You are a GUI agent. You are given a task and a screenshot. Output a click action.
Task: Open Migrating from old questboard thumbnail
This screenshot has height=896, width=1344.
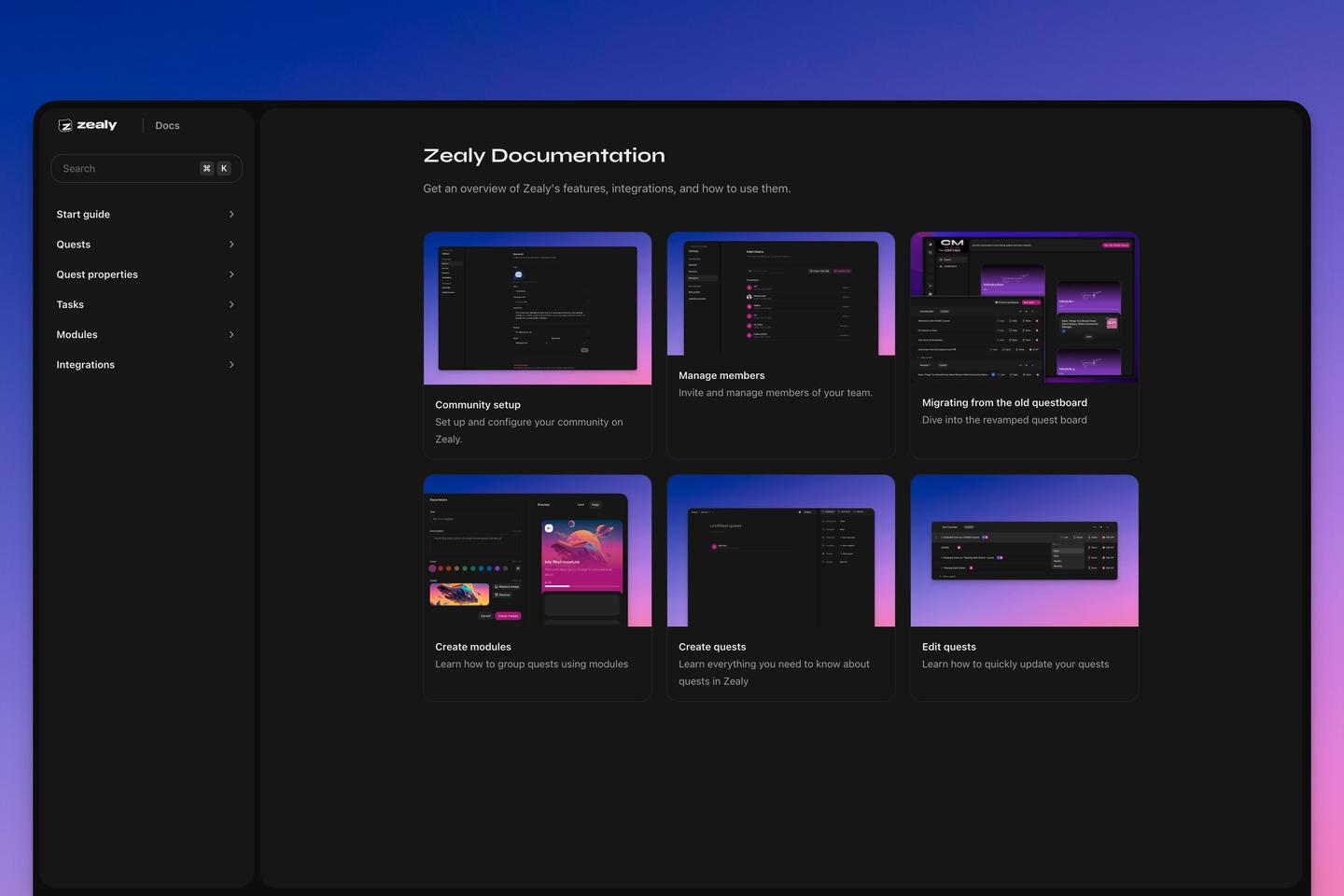(1025, 307)
